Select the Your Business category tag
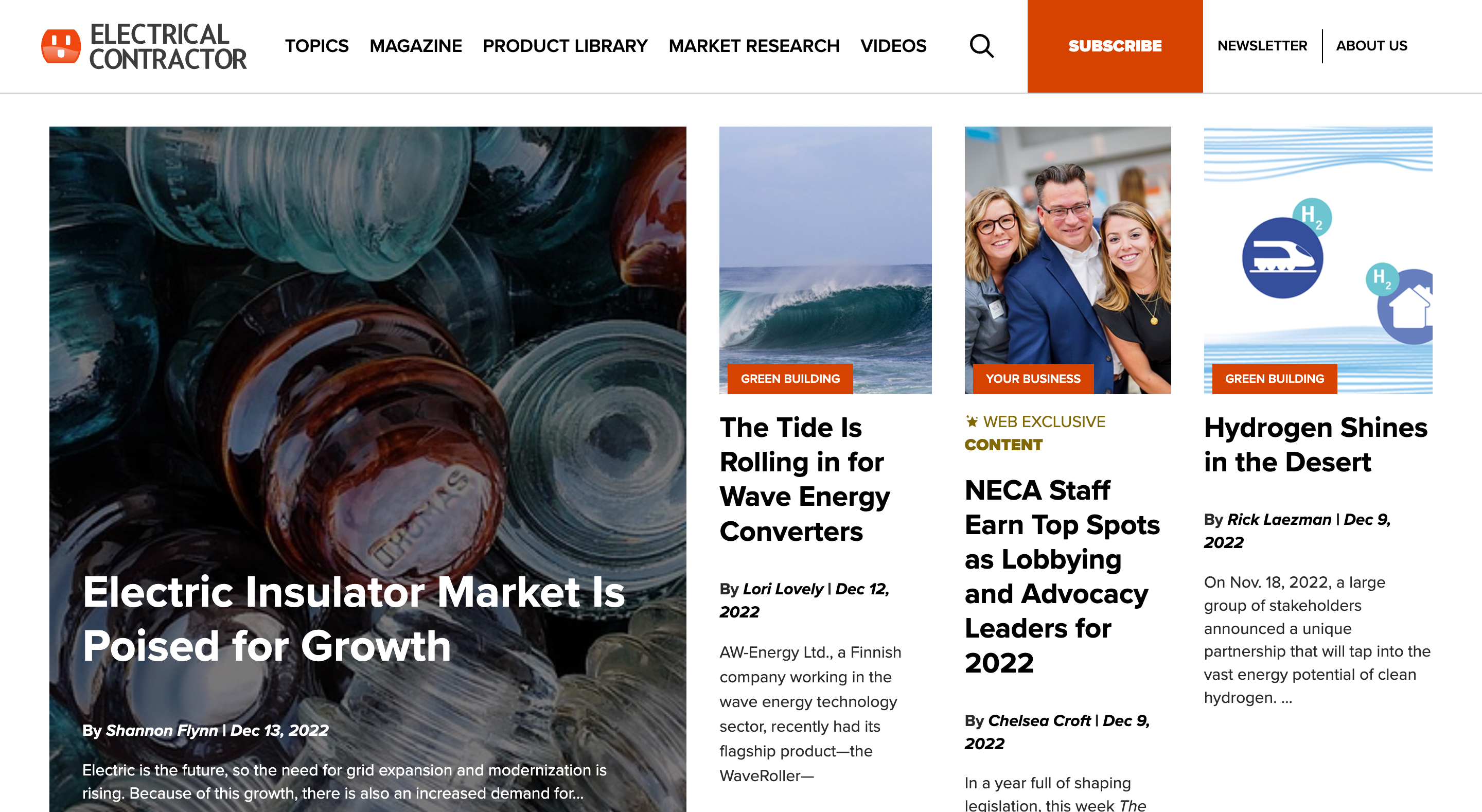The image size is (1482, 812). click(1033, 379)
